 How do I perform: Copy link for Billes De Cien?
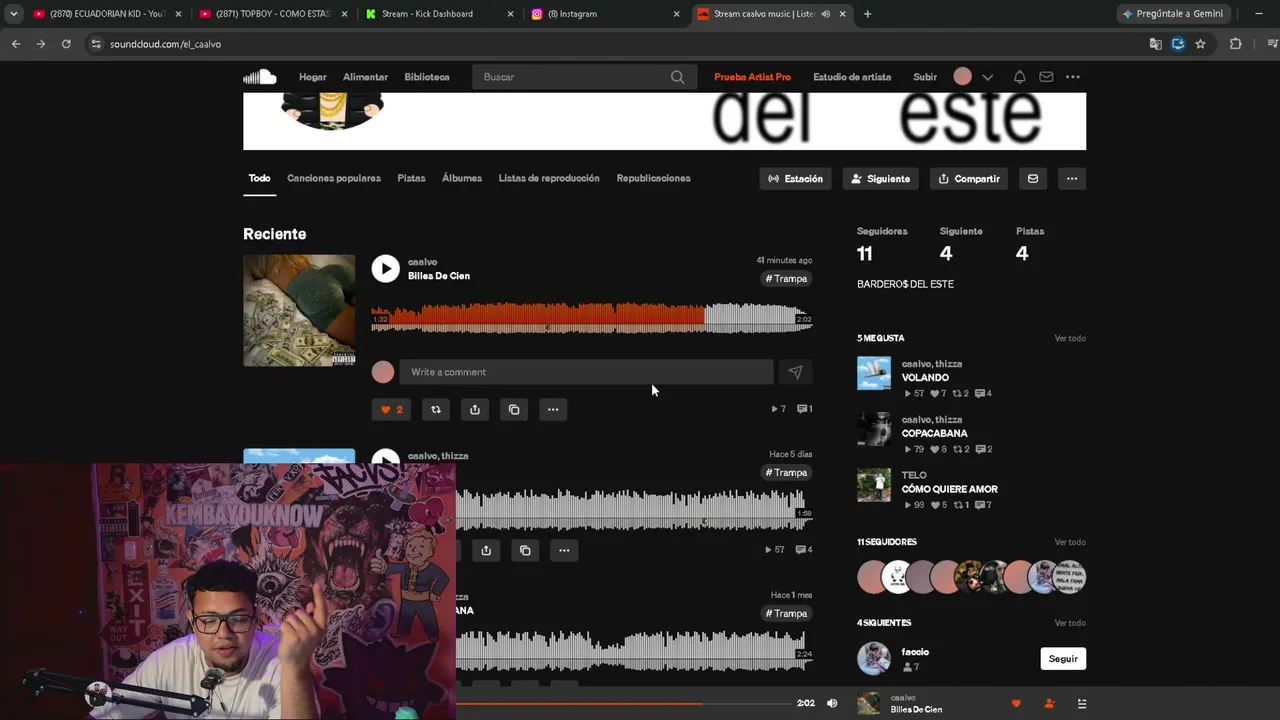tap(514, 409)
